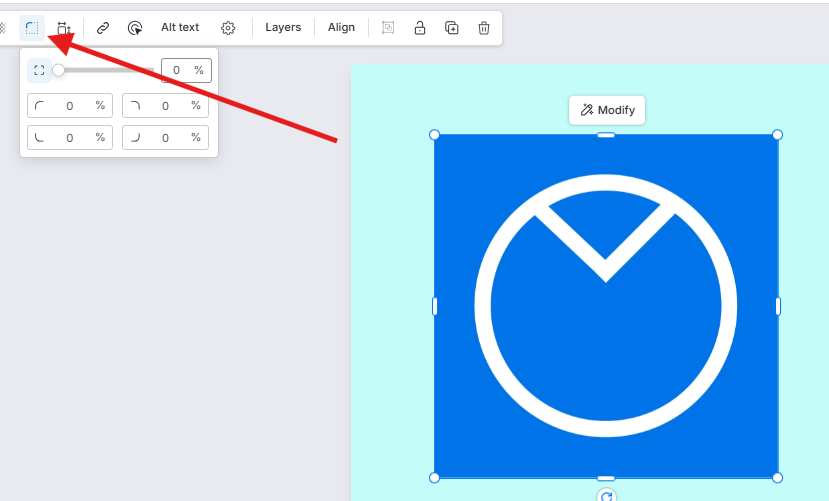Click the corner rounding toolbar icon
829x501 pixels.
[x=32, y=28]
